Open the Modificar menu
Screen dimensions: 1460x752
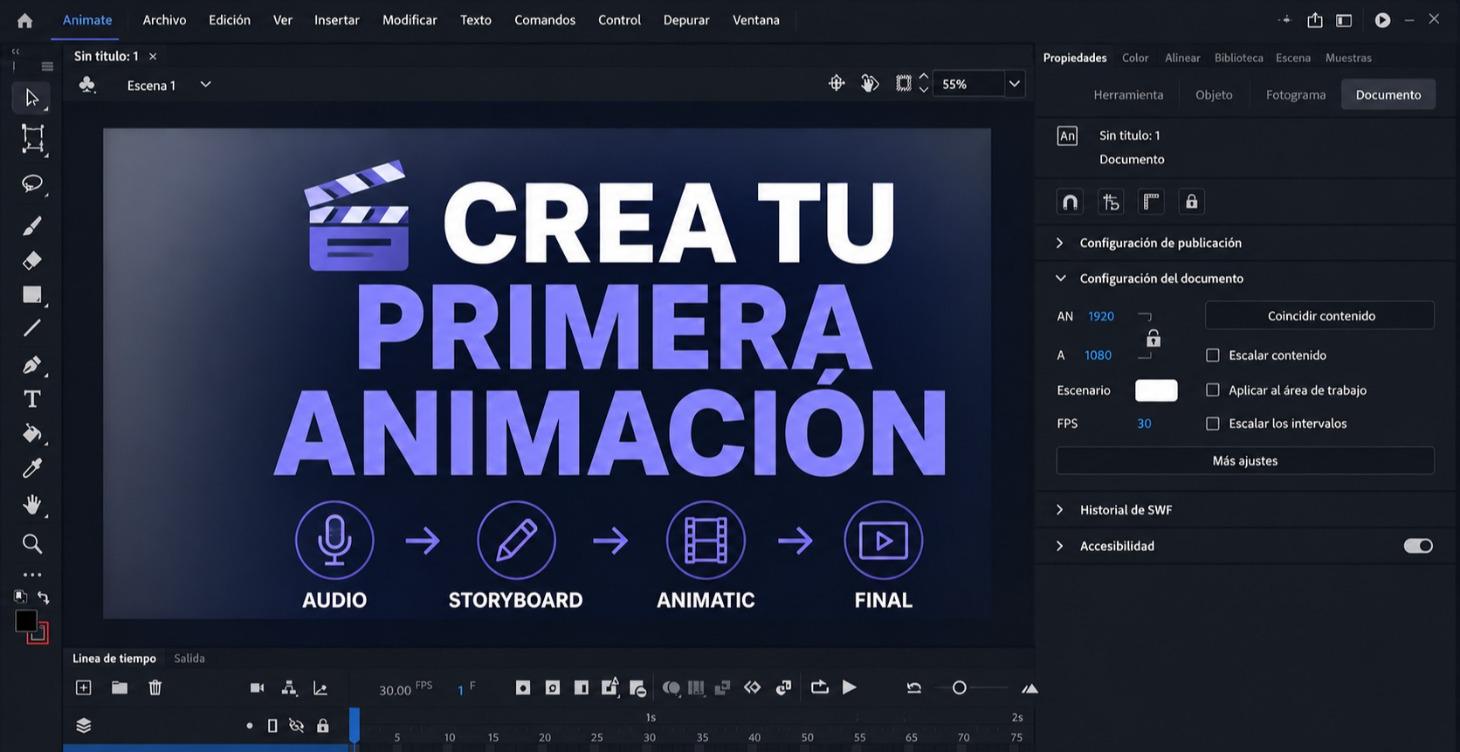coord(409,20)
